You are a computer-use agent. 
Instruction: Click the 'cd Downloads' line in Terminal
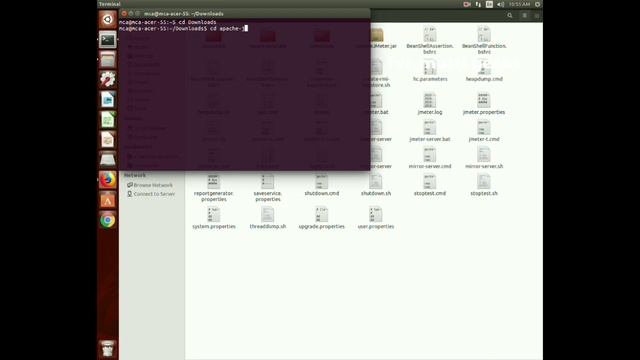pyautogui.click(x=168, y=22)
